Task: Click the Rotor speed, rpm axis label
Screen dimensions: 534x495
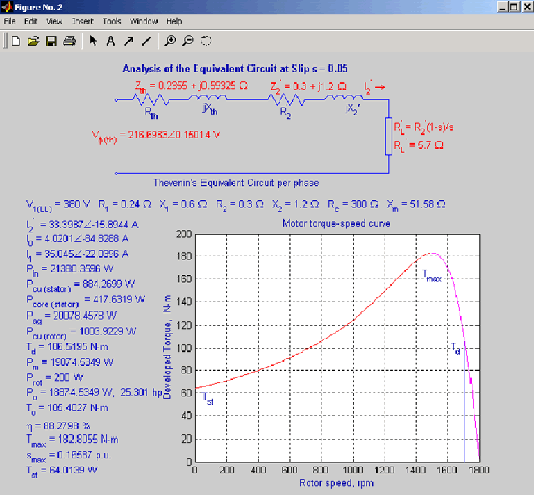Action: (336, 483)
